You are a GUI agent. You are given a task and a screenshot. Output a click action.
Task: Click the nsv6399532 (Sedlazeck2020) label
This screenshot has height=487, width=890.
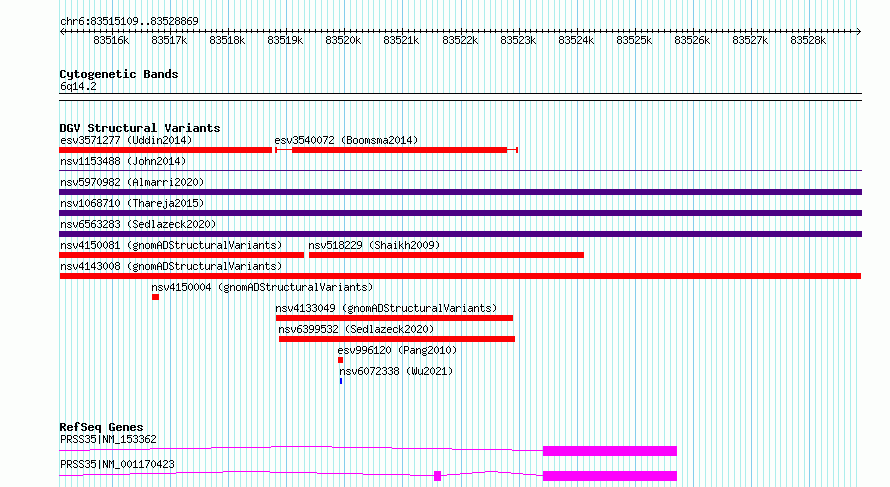click(x=356, y=329)
